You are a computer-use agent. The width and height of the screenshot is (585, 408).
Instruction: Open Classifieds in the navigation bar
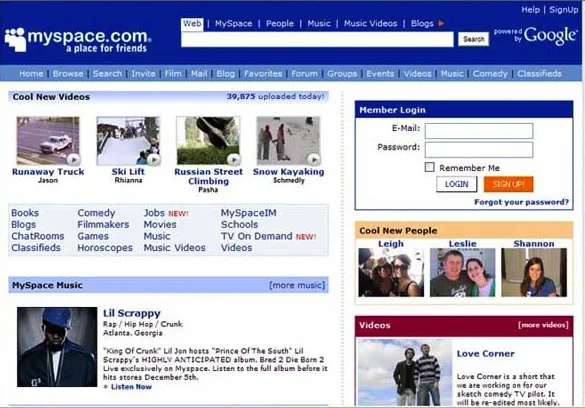[x=539, y=73]
